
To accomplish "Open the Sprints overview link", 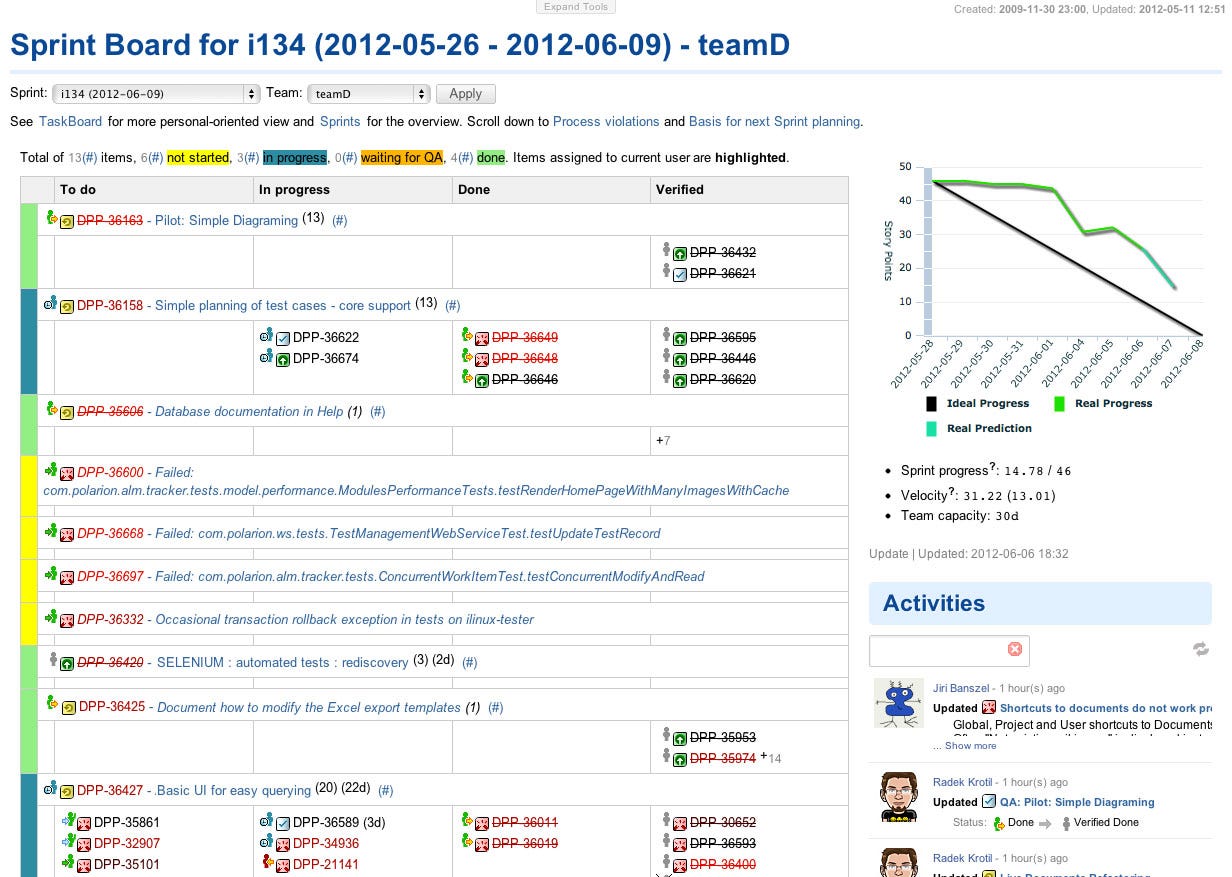I will click(x=340, y=122).
